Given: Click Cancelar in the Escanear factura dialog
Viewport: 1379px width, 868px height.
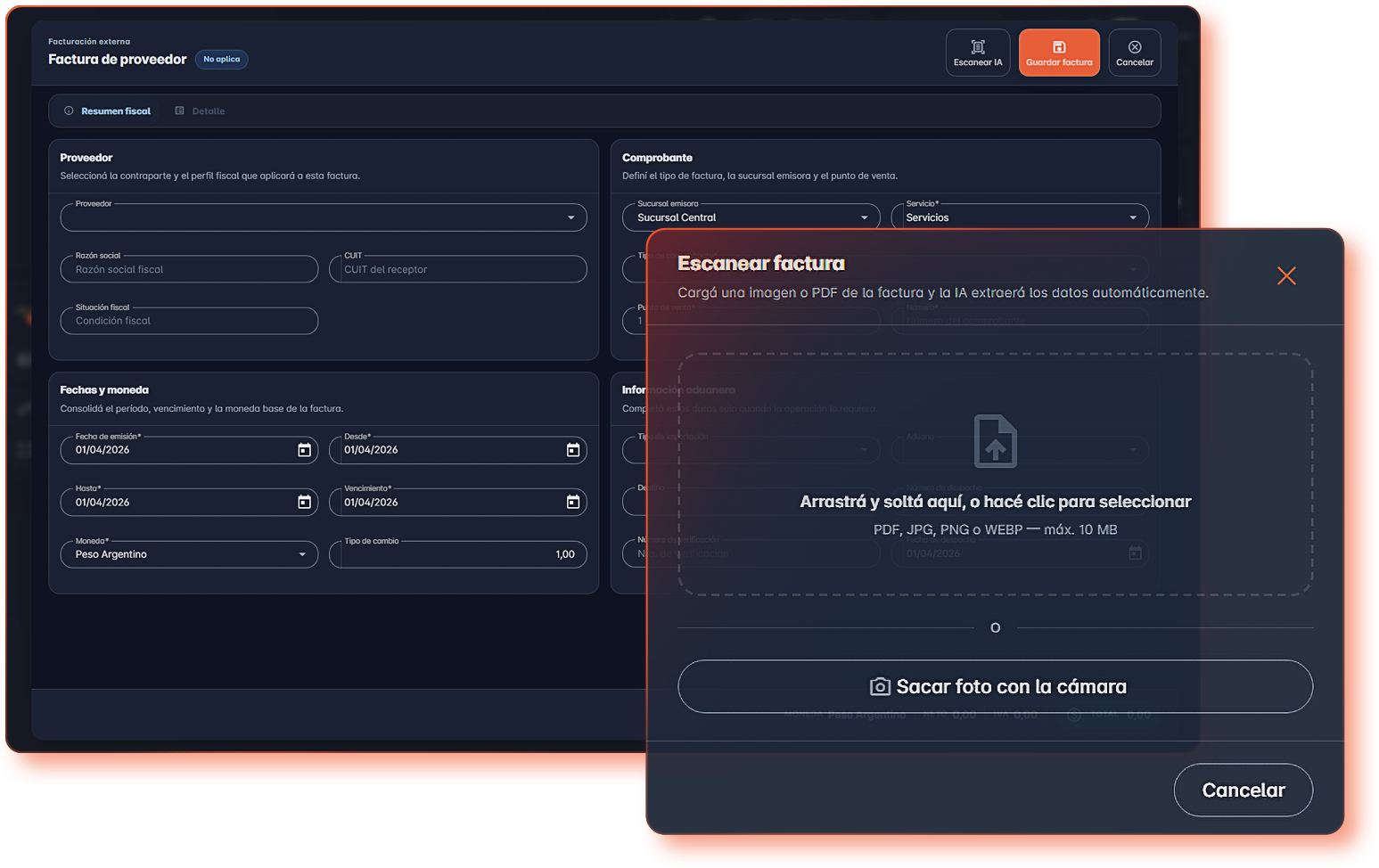Looking at the screenshot, I should 1243,790.
